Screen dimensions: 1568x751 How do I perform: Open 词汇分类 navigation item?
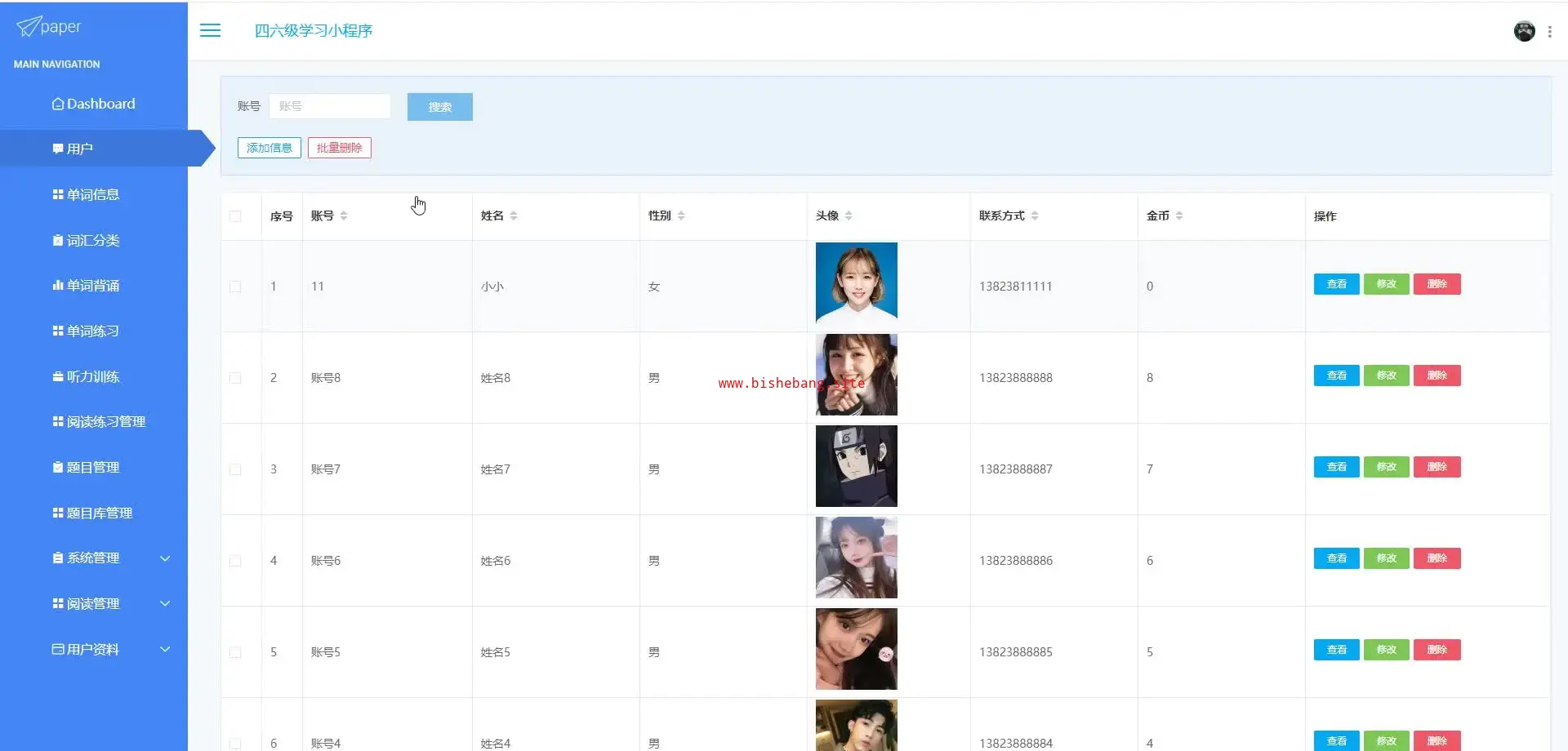click(x=94, y=240)
